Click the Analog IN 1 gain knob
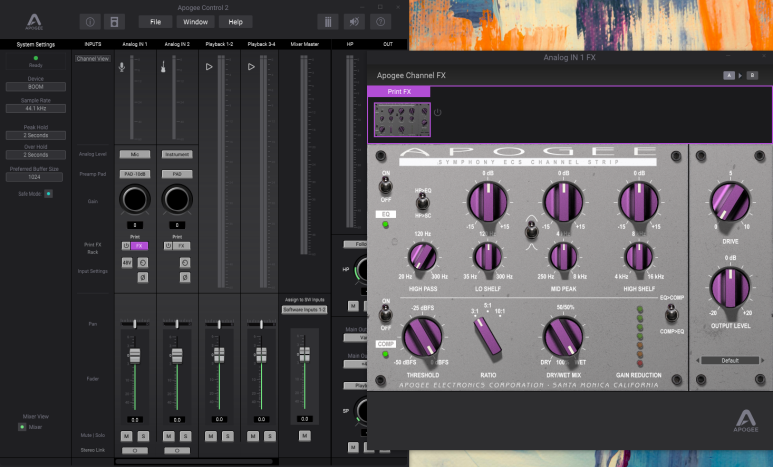The height and width of the screenshot is (467, 773). click(x=135, y=200)
